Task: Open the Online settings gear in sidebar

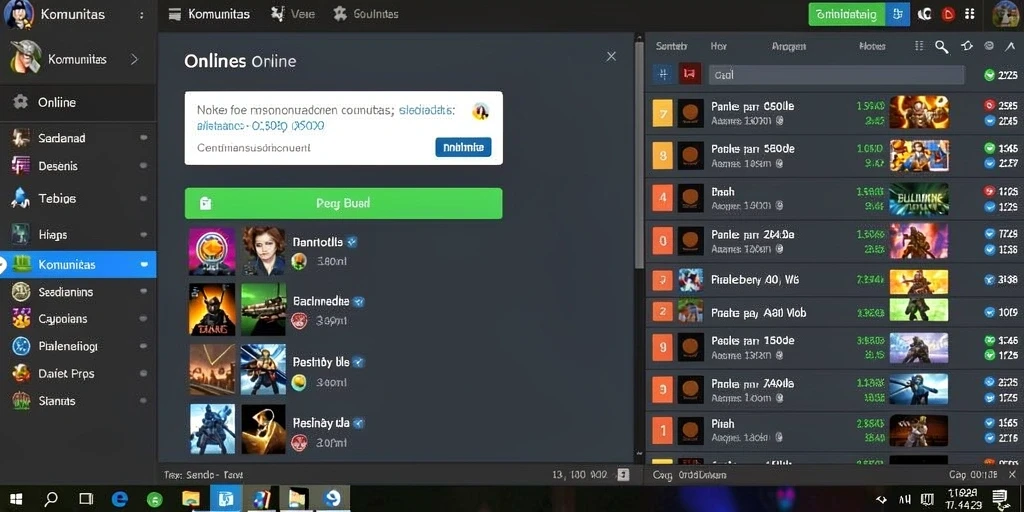Action: [21, 102]
